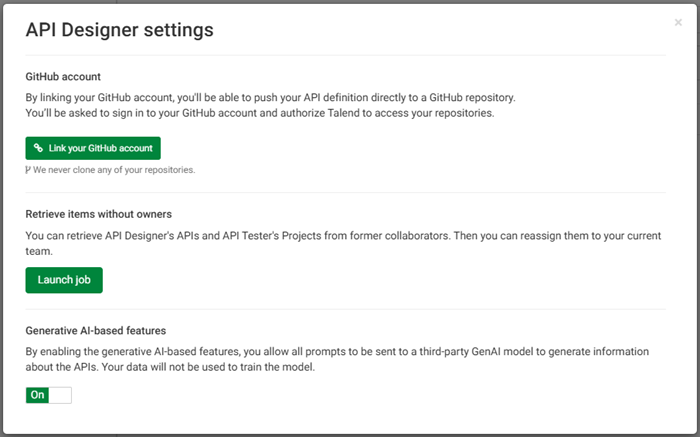
Task: Click the green On label of the switch
Action: [x=38, y=395]
